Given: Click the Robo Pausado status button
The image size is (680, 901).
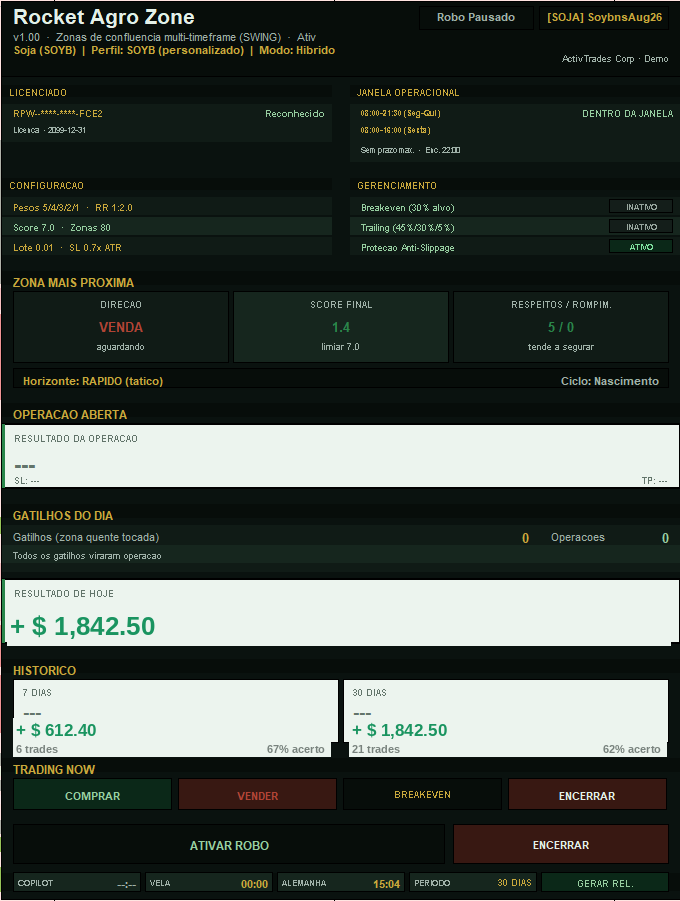Looking at the screenshot, I should (x=476, y=18).
